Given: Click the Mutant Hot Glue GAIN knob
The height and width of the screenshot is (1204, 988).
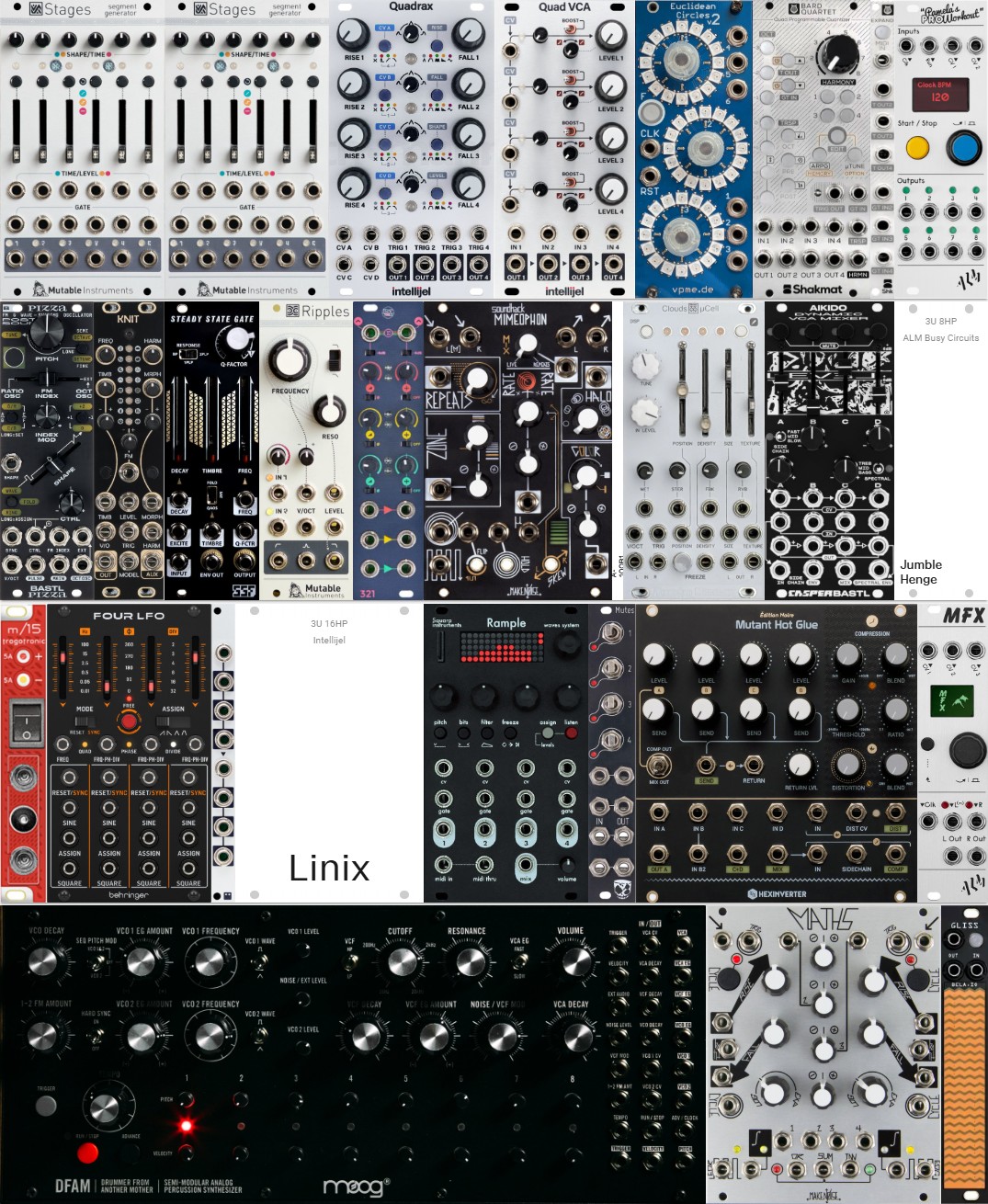Looking at the screenshot, I should [x=847, y=655].
